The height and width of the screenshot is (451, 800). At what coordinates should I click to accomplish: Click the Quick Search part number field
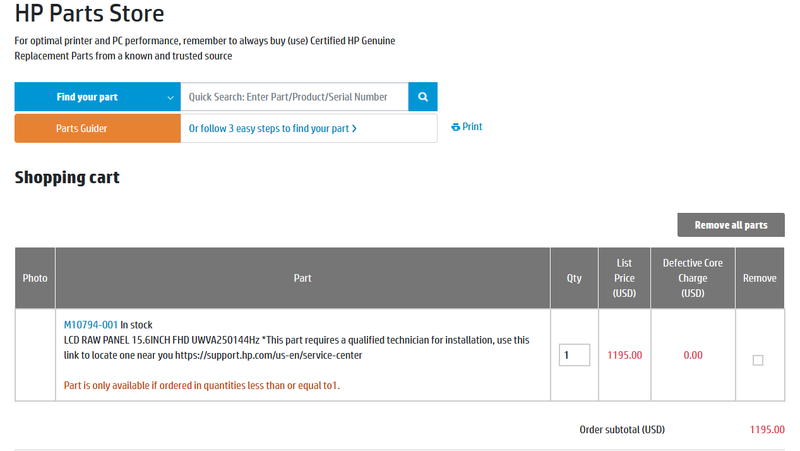[x=294, y=96]
